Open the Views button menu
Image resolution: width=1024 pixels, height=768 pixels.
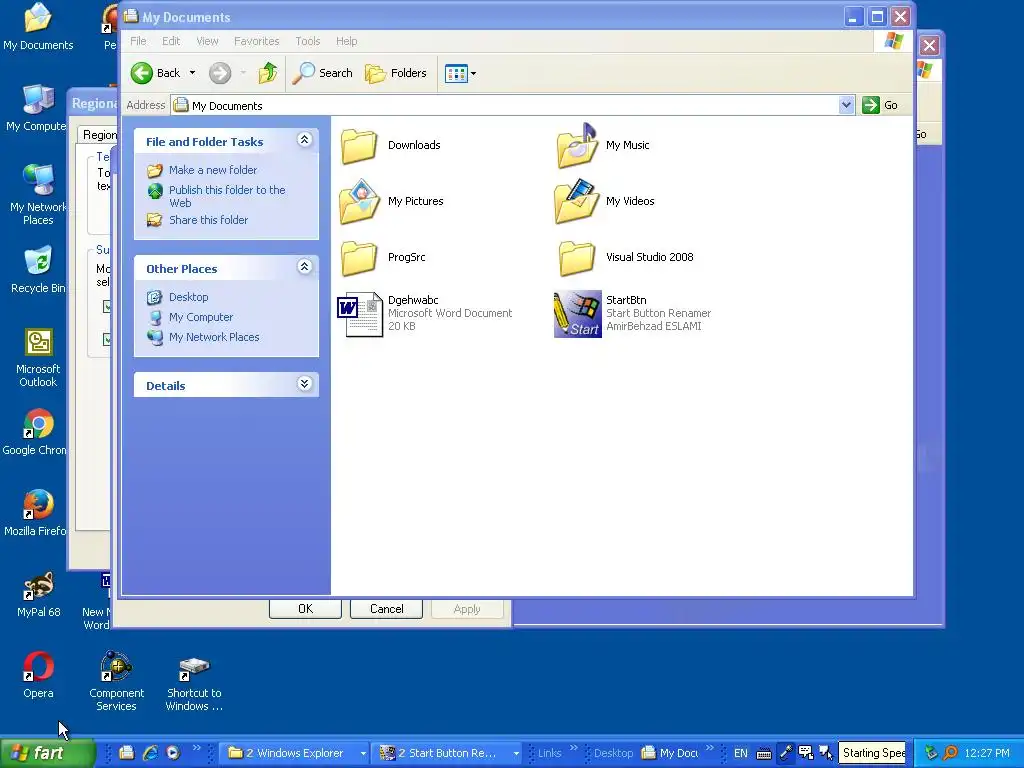point(460,73)
